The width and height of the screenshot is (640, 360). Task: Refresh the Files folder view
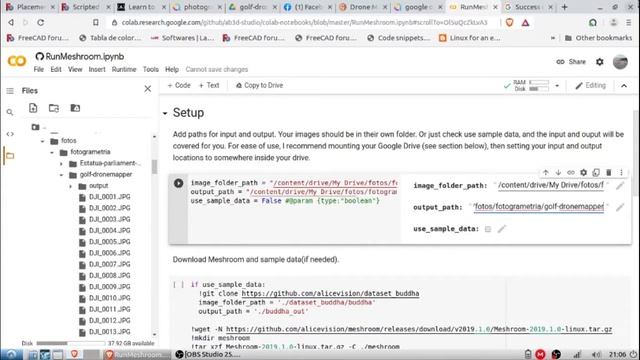coord(54,108)
